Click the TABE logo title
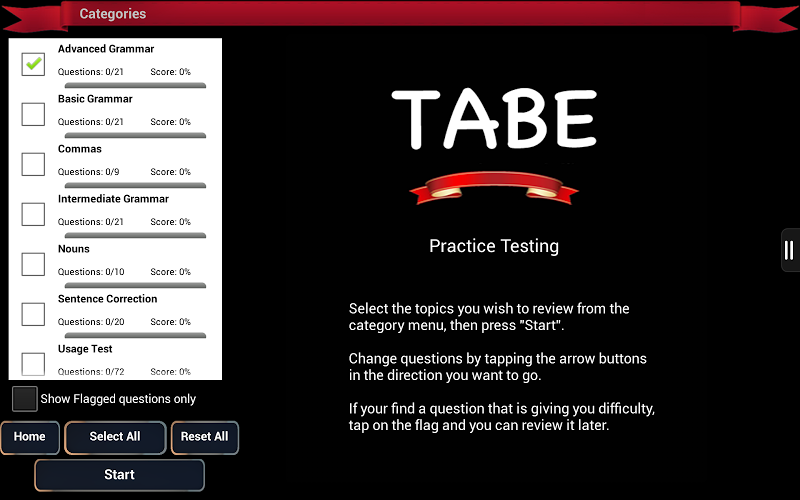The height and width of the screenshot is (500, 800). (x=494, y=119)
